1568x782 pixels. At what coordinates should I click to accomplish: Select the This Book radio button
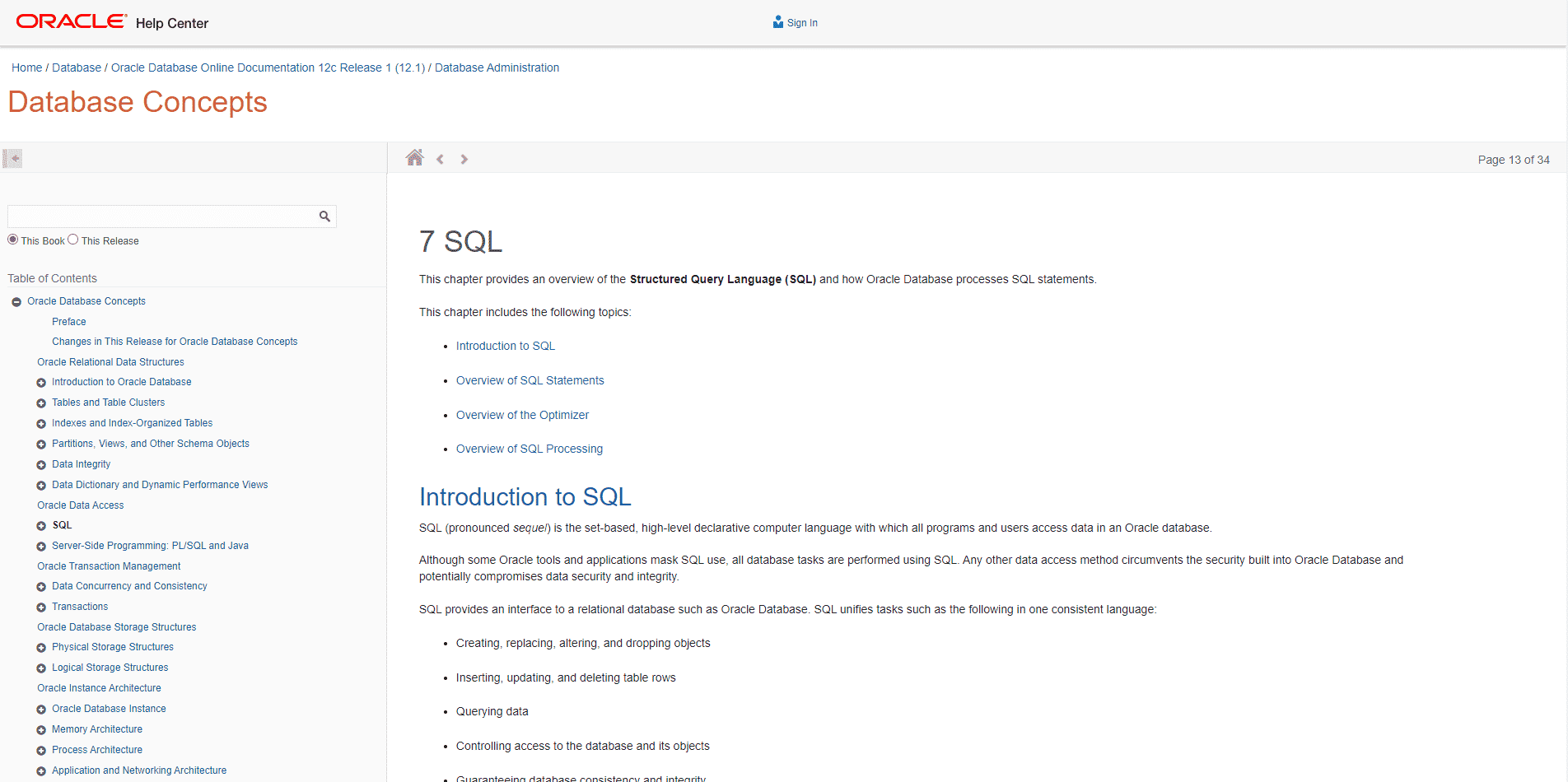(x=12, y=240)
